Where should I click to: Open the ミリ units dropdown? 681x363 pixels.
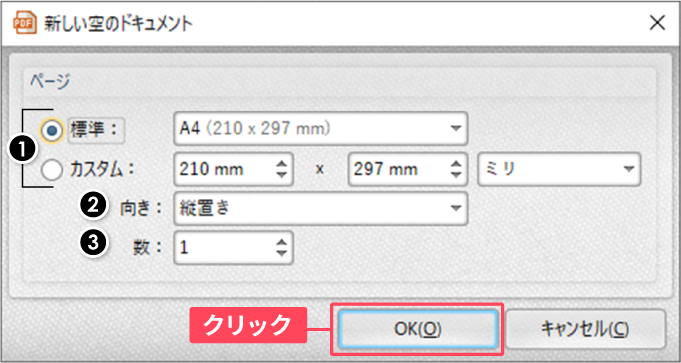coord(559,169)
